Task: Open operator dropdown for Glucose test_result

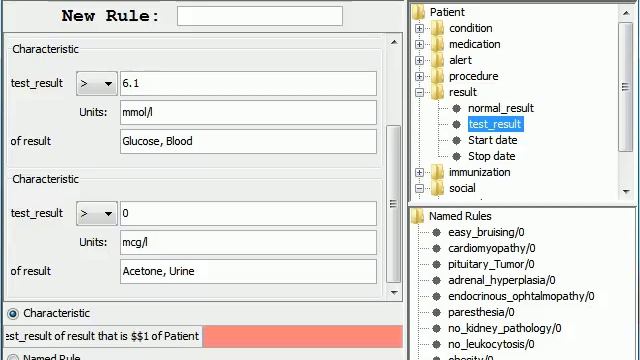Action: [97, 84]
